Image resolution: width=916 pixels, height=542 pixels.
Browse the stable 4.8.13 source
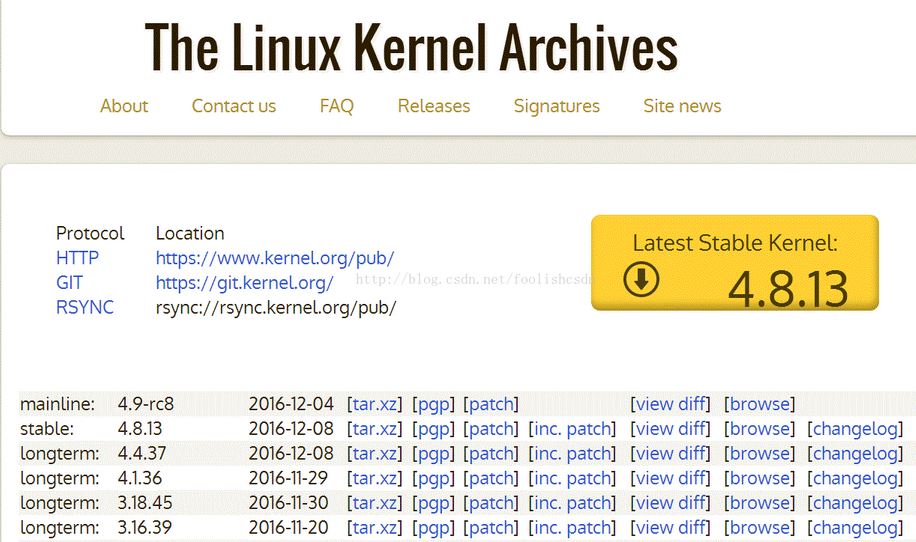point(759,429)
